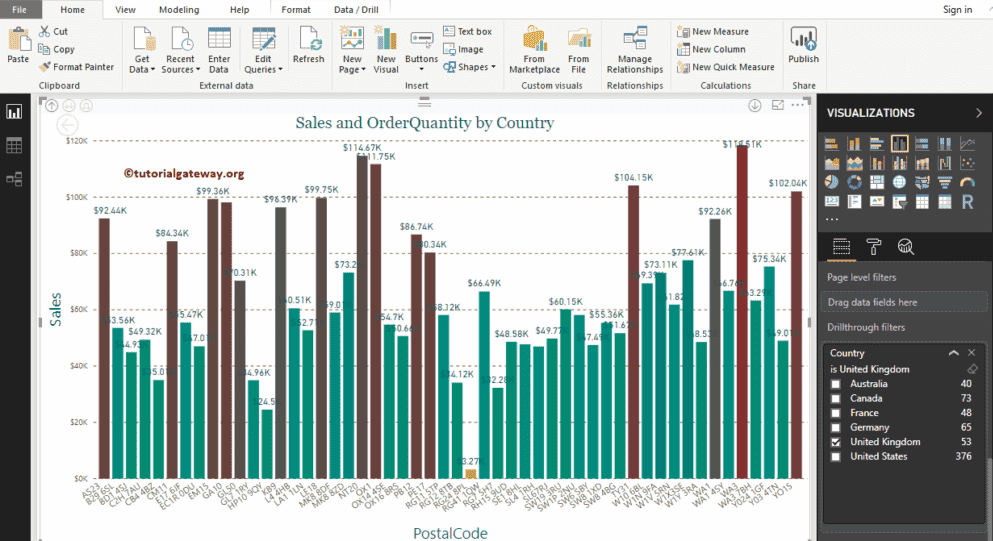Screen dimensions: 993x541
Task: Open the Data / Drill tab
Action: coord(358,9)
